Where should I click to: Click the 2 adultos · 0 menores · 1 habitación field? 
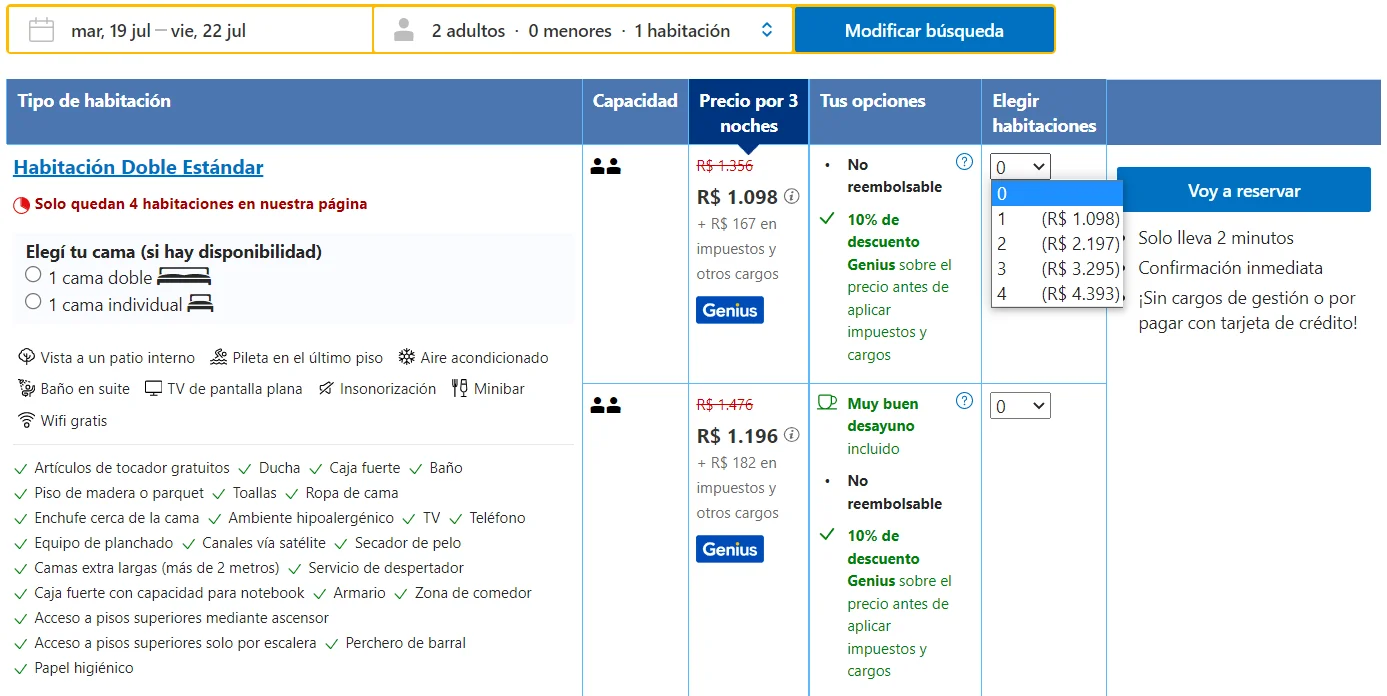[583, 30]
